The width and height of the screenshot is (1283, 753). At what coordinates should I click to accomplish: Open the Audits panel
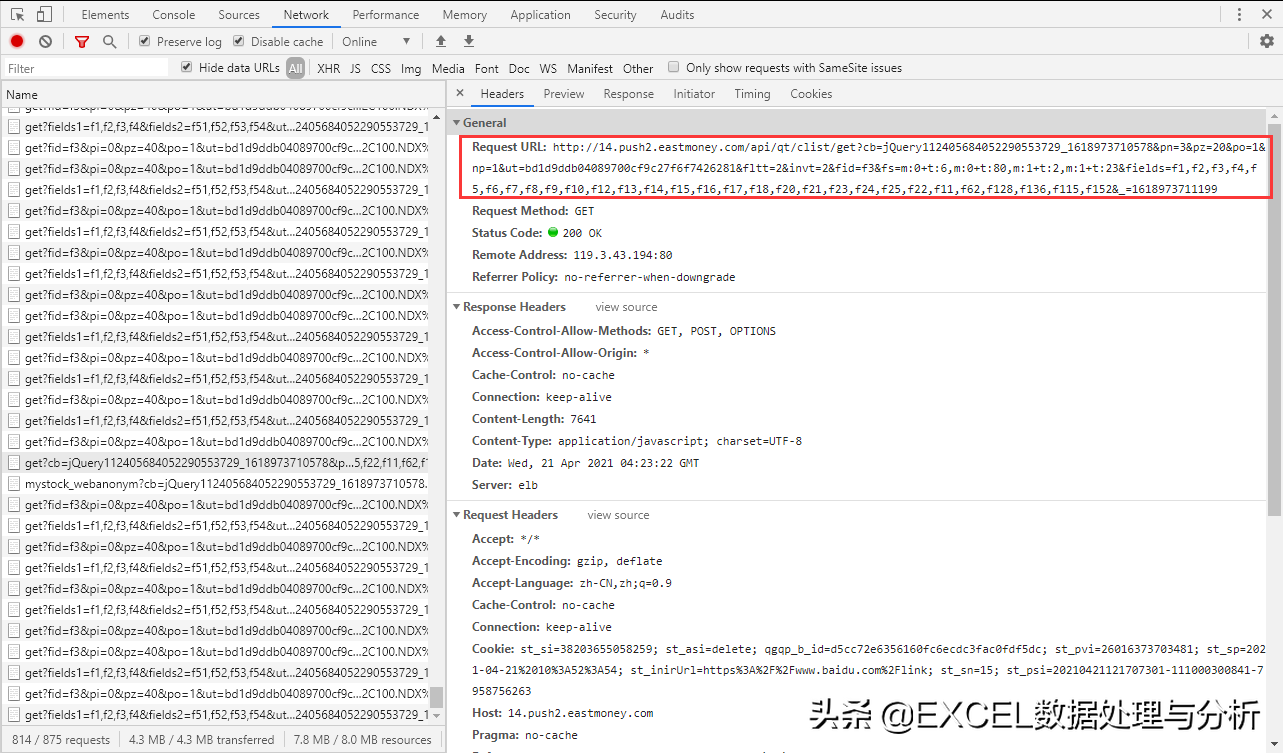677,14
